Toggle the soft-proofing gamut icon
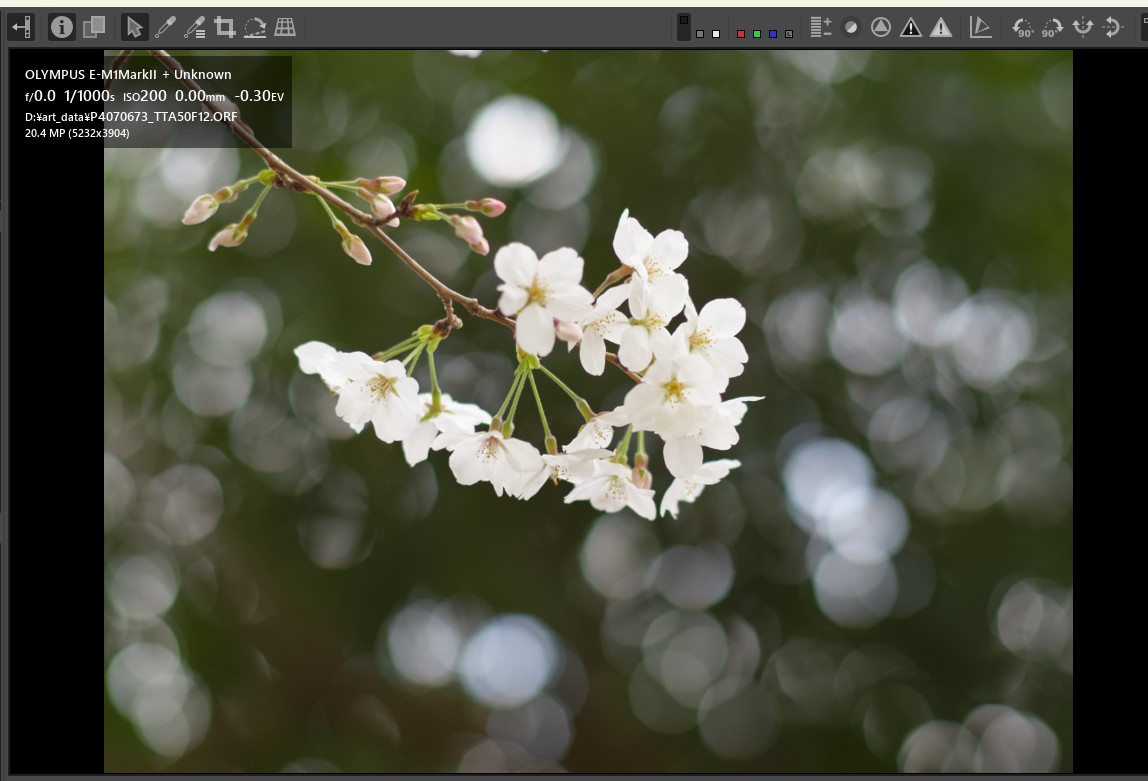This screenshot has height=781, width=1148. (980, 28)
